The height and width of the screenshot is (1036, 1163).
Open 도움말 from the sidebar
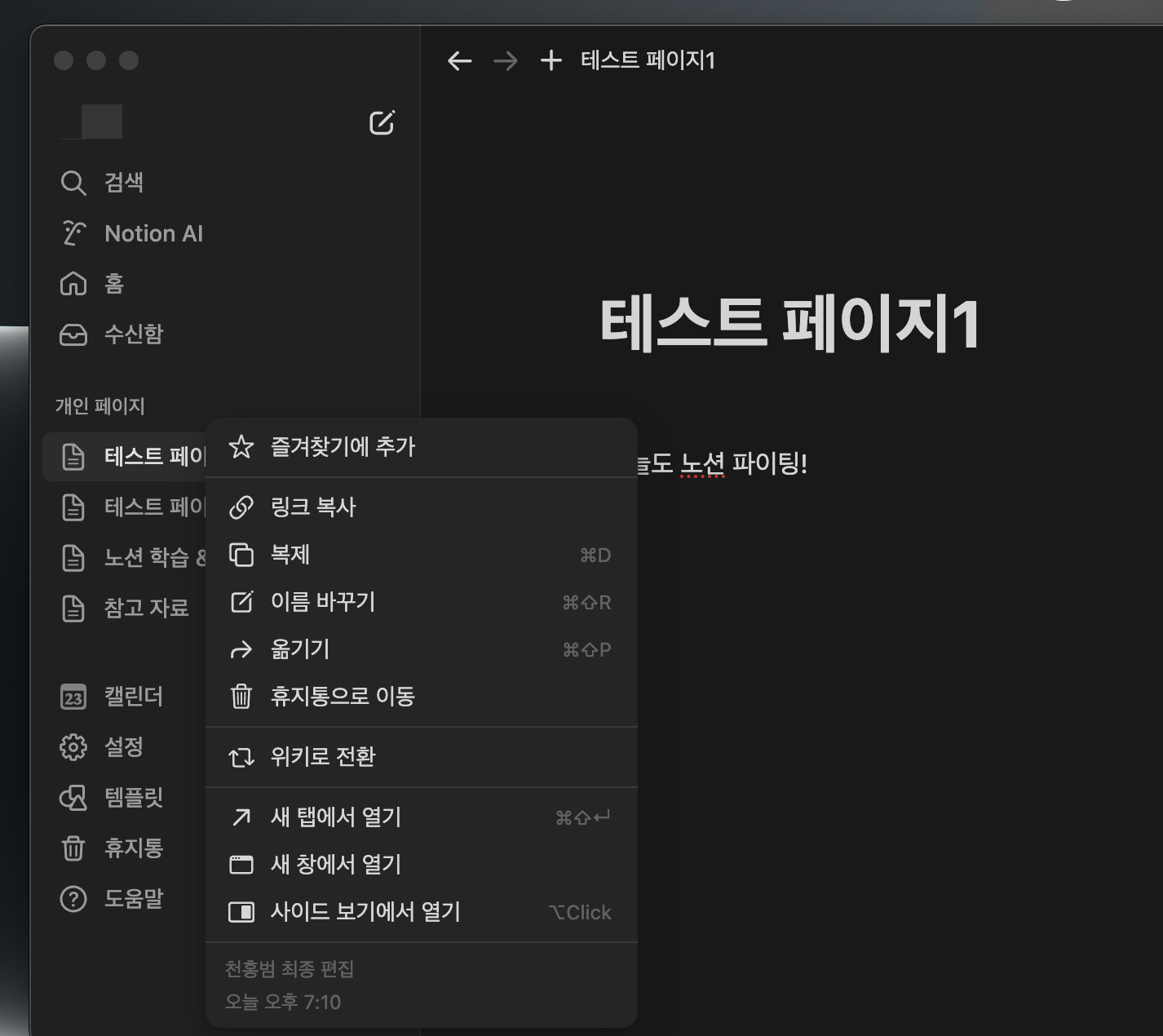[x=124, y=899]
